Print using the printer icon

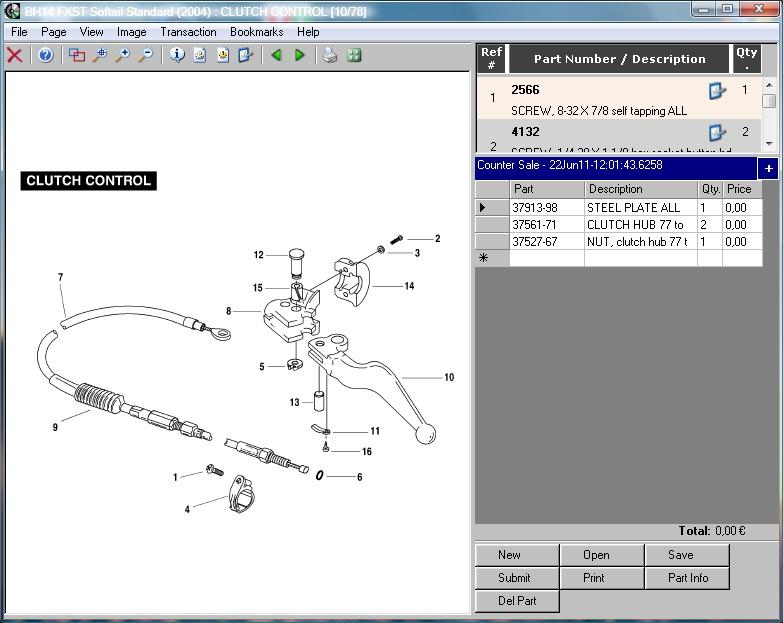coord(330,55)
